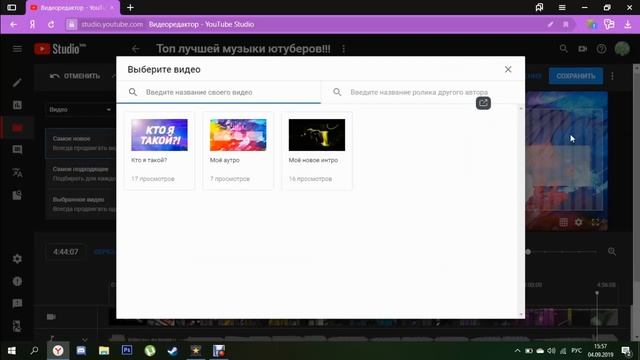
Task: Open the Analytics icon in sidebar
Action: (x=17, y=105)
